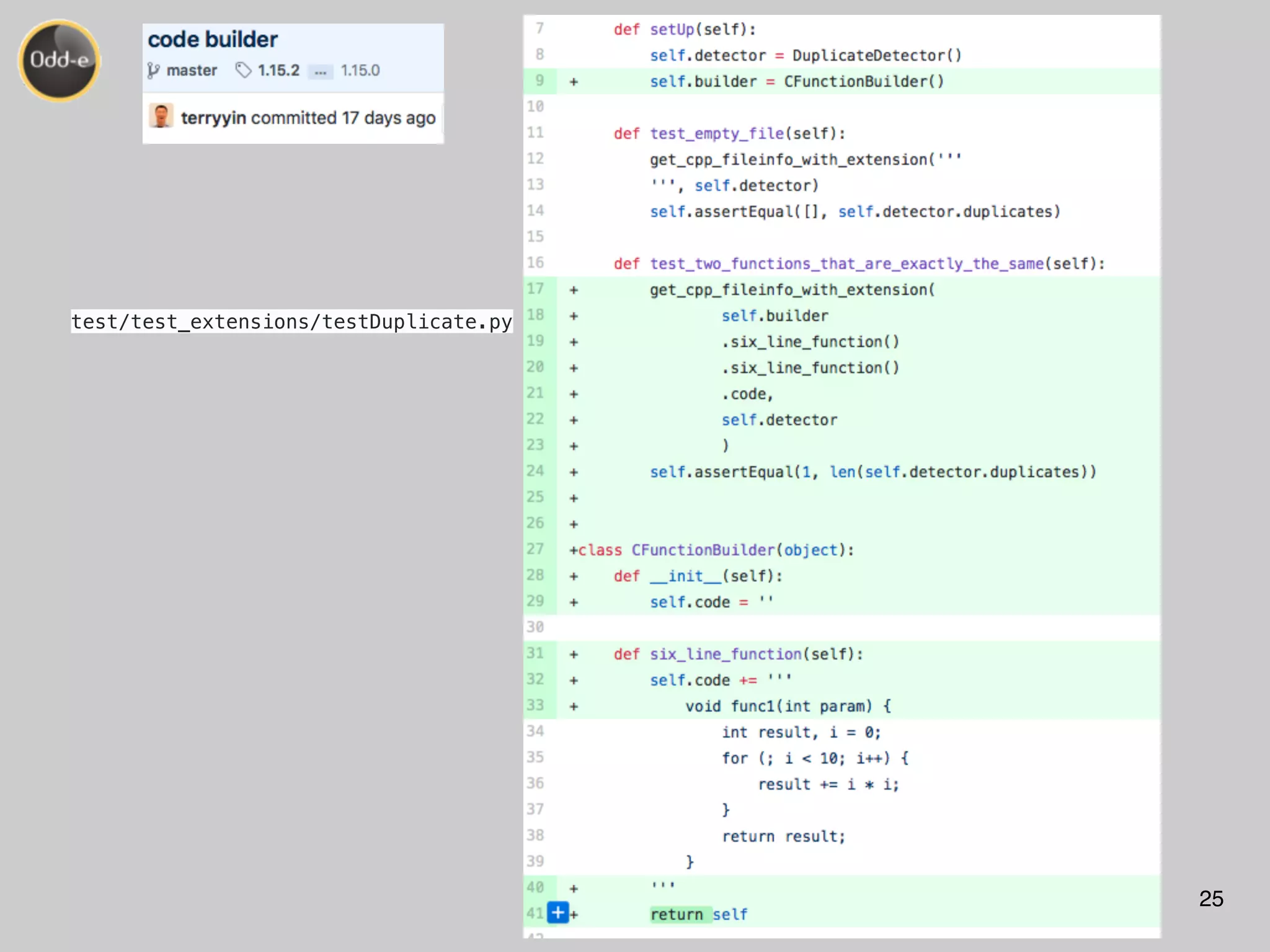1270x952 pixels.
Task: Click the 'def __init__(self):' line
Action: [698, 576]
